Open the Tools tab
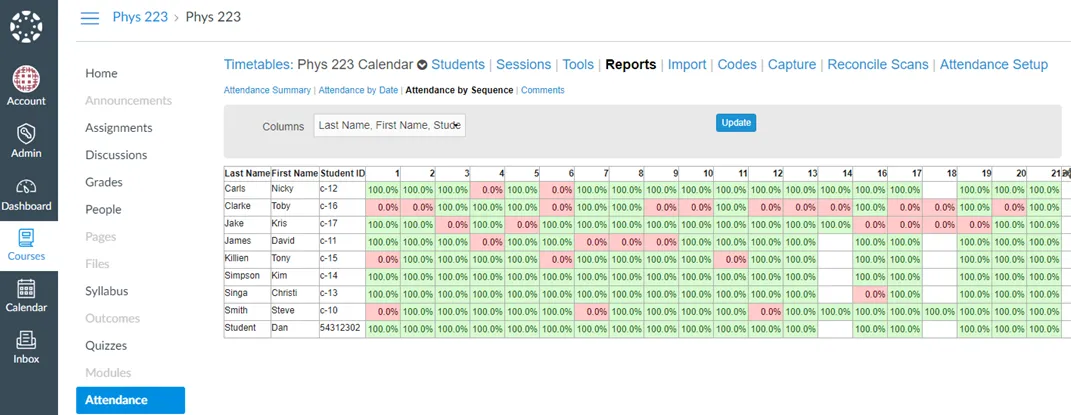 [x=578, y=64]
